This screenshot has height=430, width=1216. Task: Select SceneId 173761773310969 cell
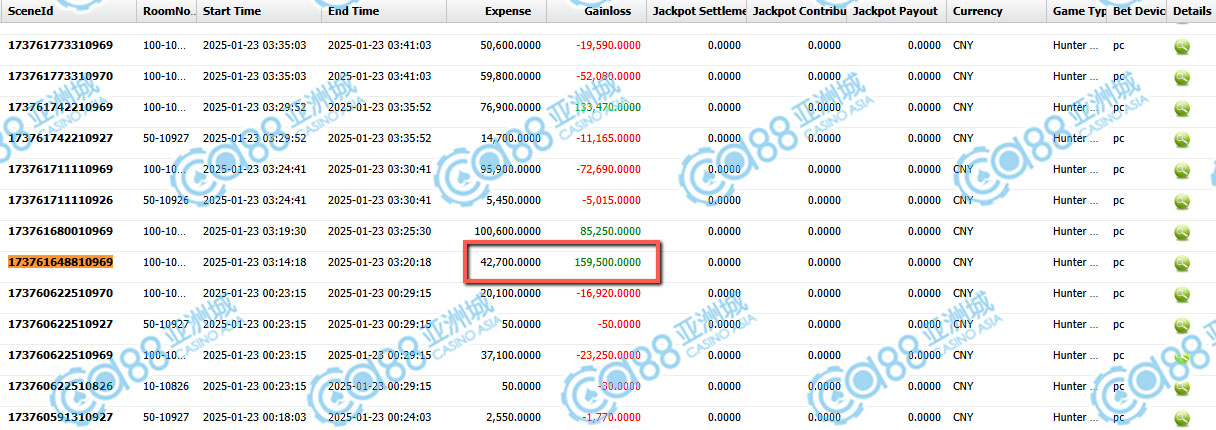pyautogui.click(x=60, y=46)
